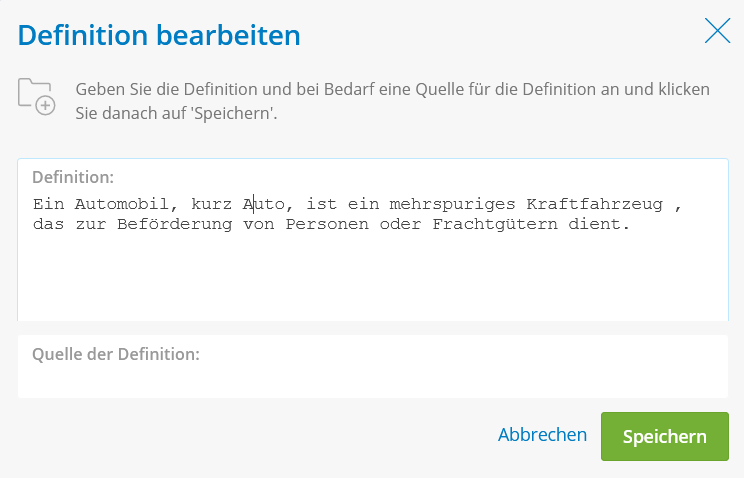744x478 pixels.
Task: Close the dialog with the X icon
Action: (x=717, y=31)
